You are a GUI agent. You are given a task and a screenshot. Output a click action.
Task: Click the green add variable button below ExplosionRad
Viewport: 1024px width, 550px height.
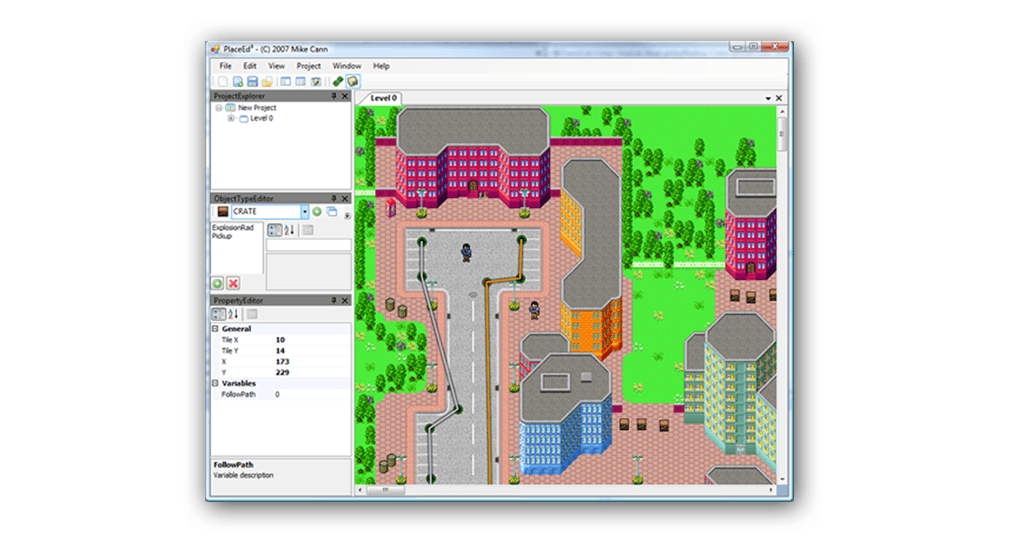coord(218,284)
